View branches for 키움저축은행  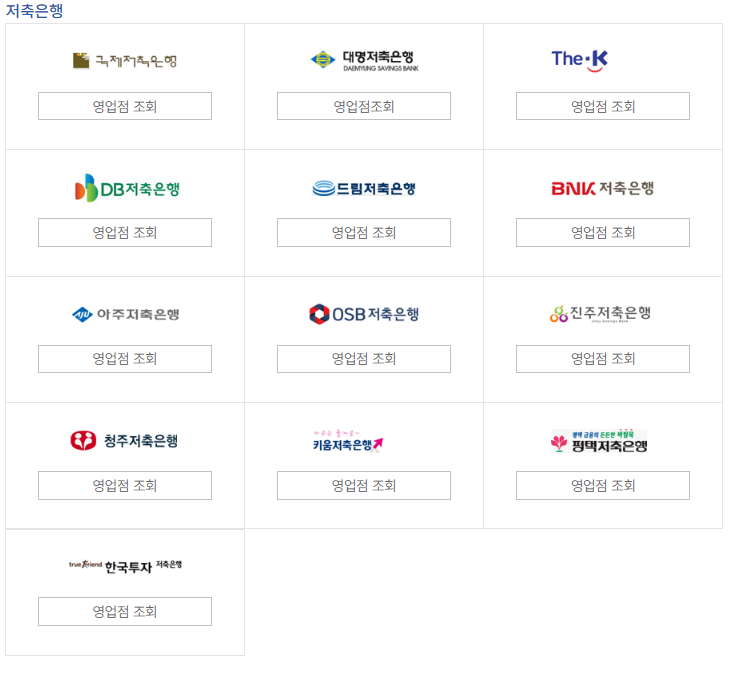click(x=364, y=486)
